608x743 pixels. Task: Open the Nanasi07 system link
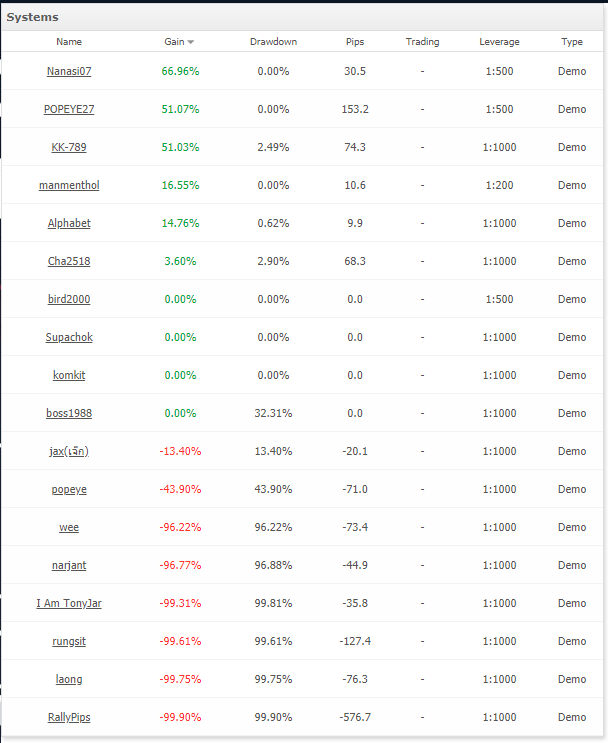point(69,71)
